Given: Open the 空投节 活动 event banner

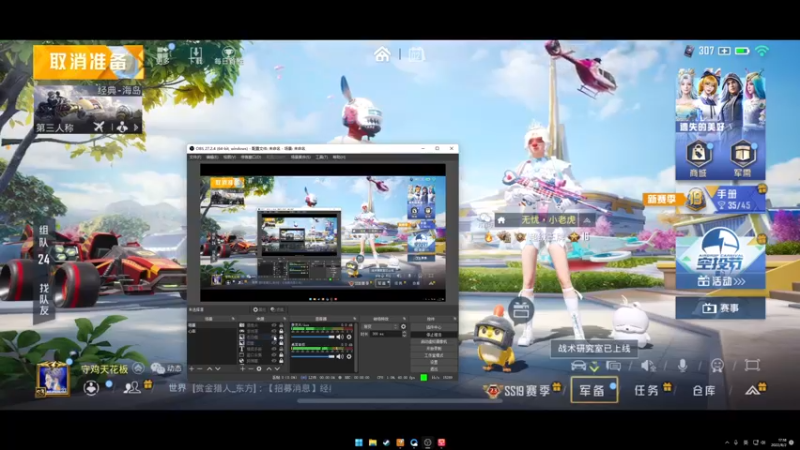Looking at the screenshot, I should 720,258.
